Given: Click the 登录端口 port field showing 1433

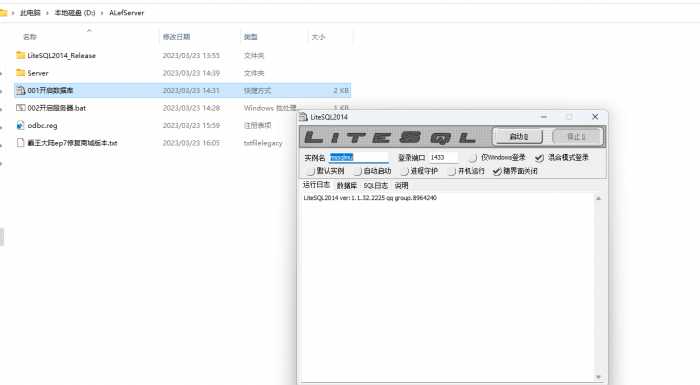Looking at the screenshot, I should point(444,158).
